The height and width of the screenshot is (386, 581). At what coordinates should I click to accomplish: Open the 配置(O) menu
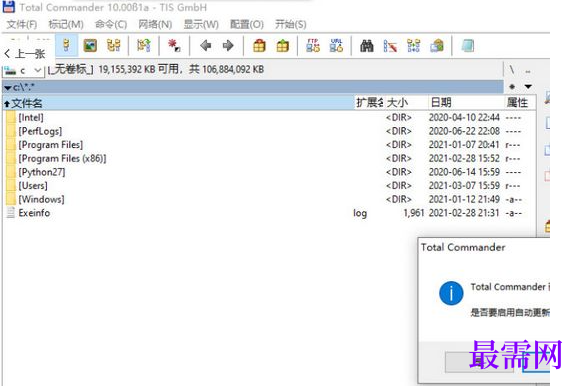coord(247,24)
